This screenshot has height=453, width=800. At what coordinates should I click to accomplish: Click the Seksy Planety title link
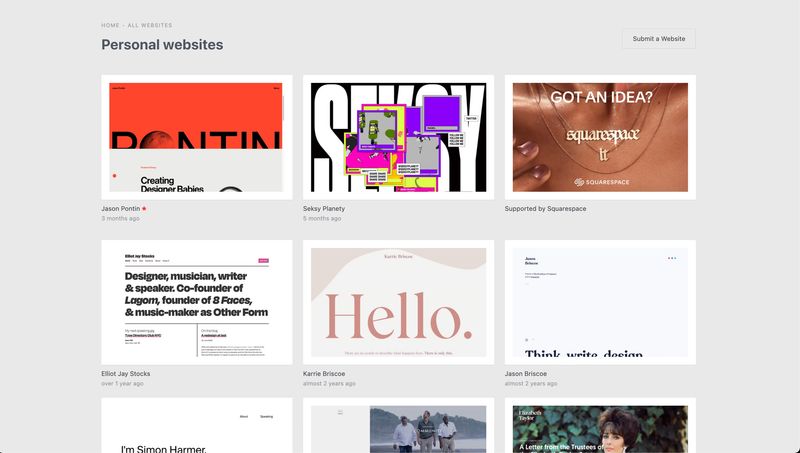(329, 208)
